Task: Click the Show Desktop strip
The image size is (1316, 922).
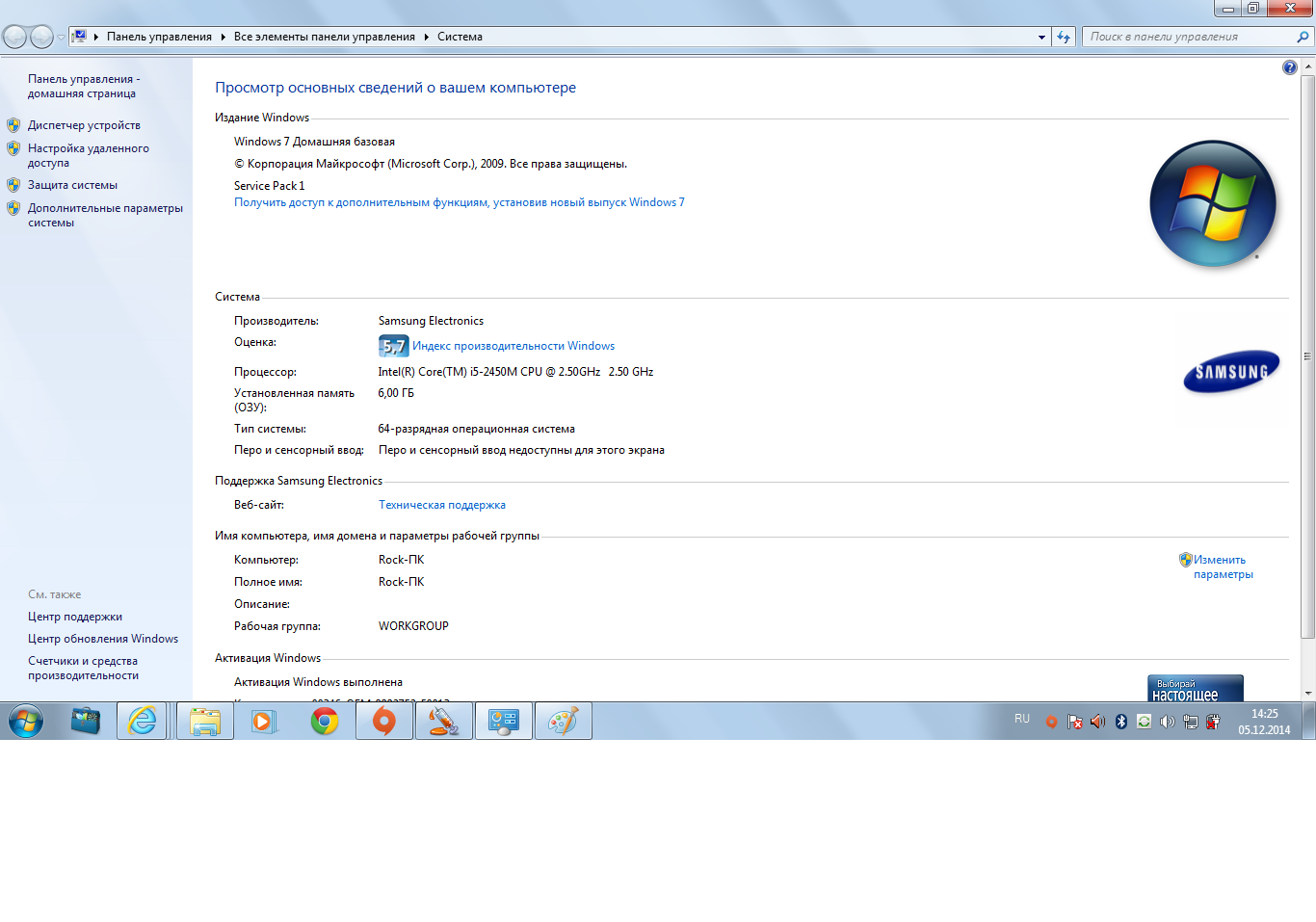Action: click(1308, 721)
